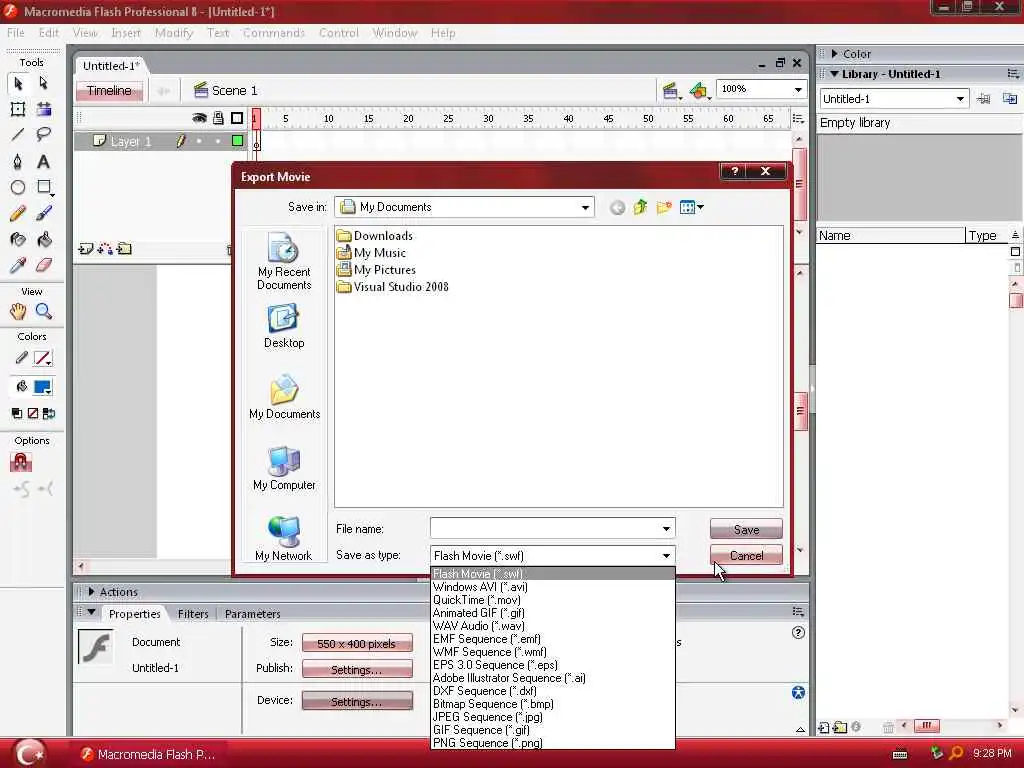The height and width of the screenshot is (768, 1024).
Task: Click the Cancel button
Action: [x=746, y=556]
